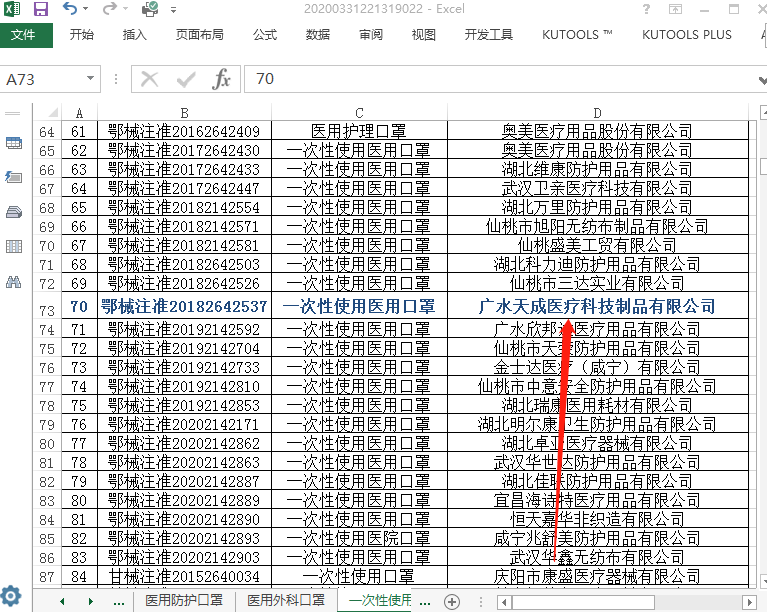Image resolution: width=767 pixels, height=612 pixels.
Task: Click the horizontal scrollbar right arrow
Action: [749, 602]
